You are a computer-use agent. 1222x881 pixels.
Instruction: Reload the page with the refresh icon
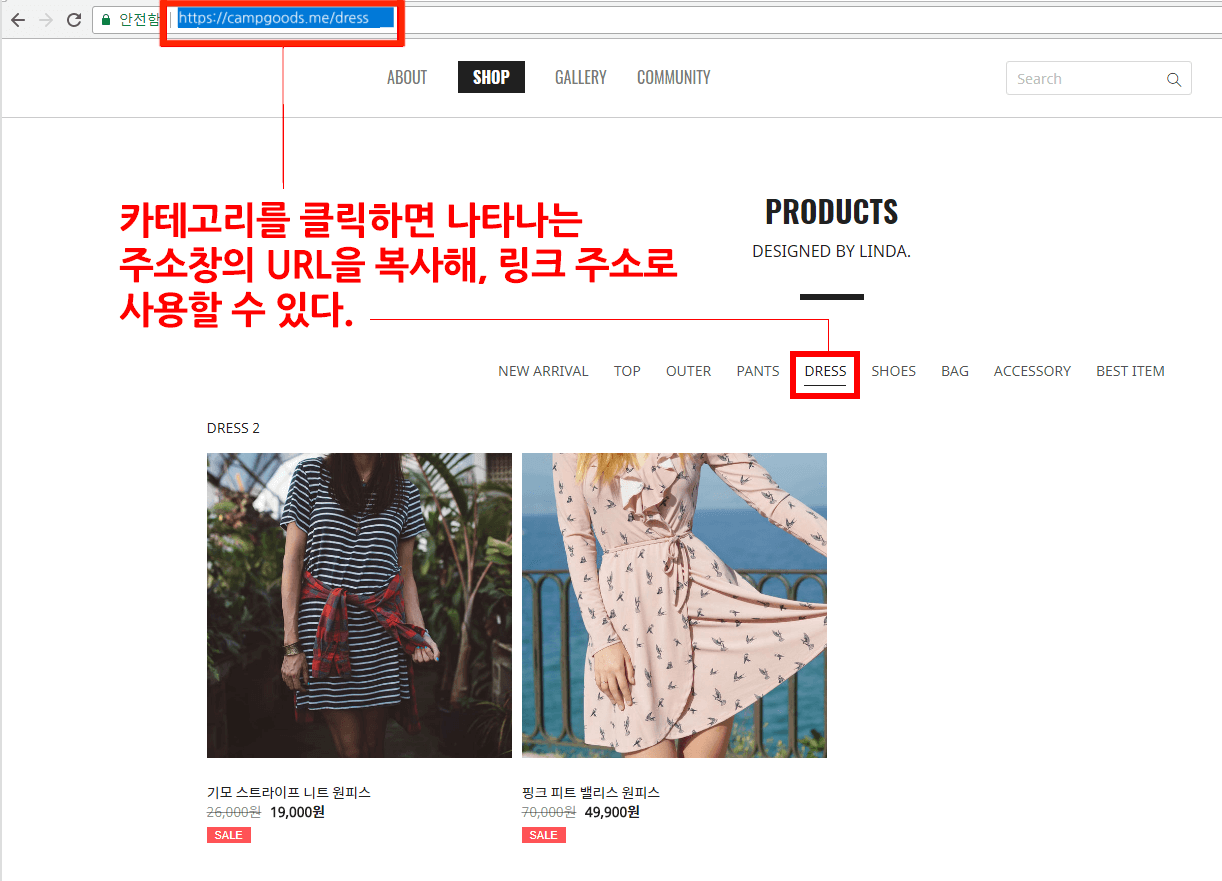tap(73, 19)
